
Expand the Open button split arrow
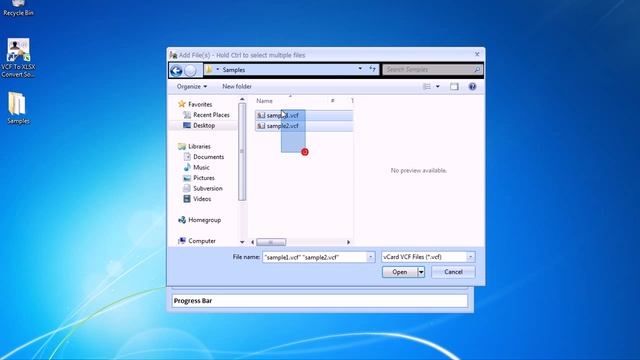click(421, 272)
